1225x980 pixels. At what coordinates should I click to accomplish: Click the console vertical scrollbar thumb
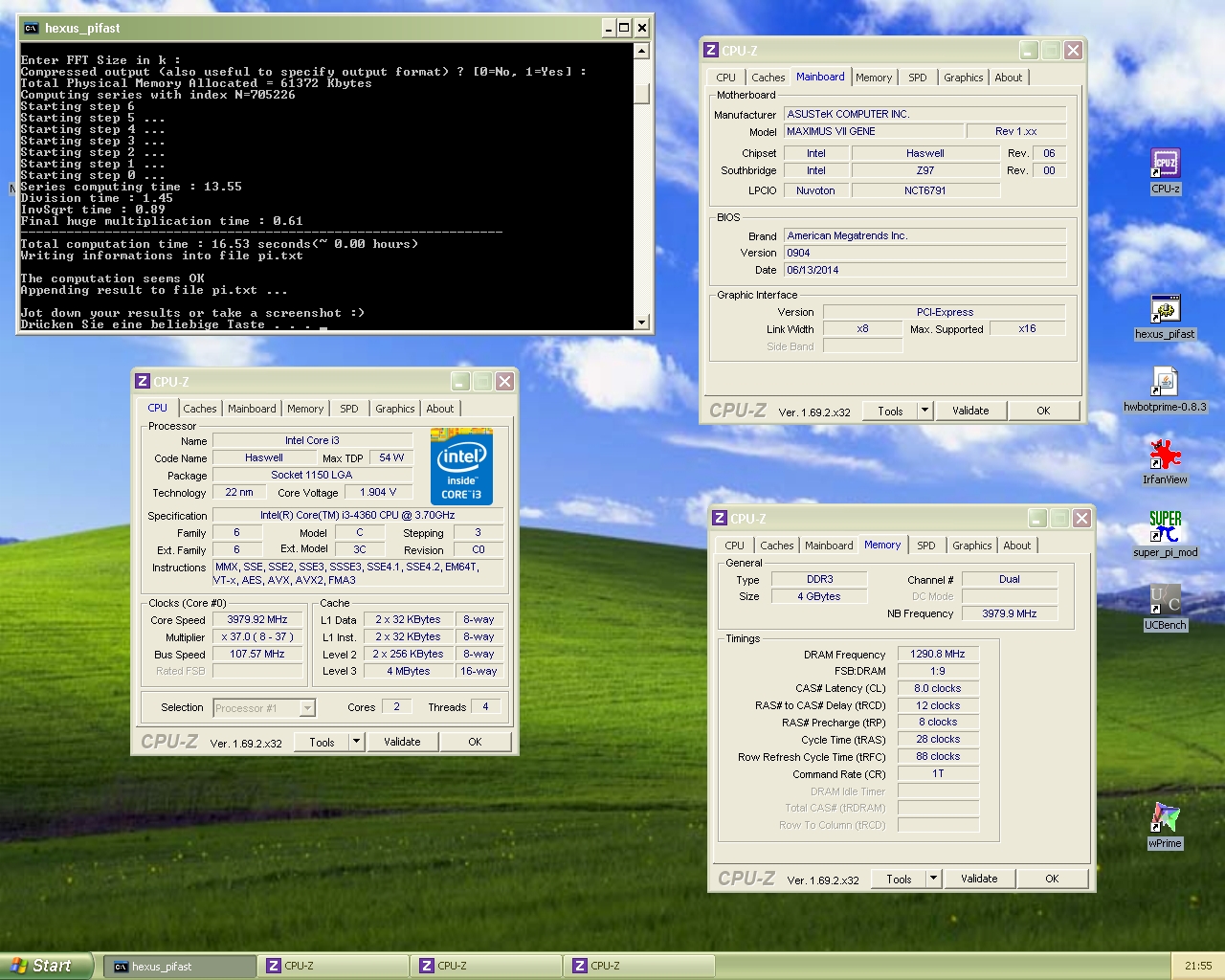pos(641,93)
